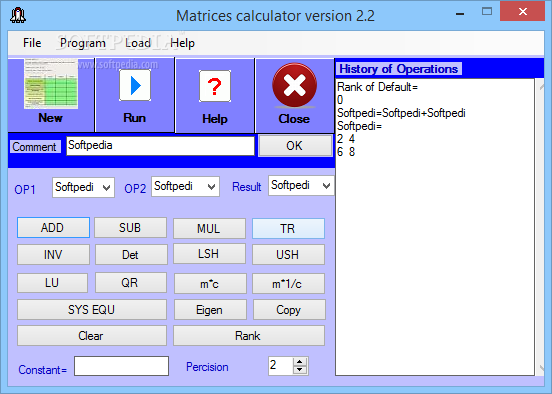Screen dimensions: 552x394
Task: Click the Rank button
Action: [249, 336]
